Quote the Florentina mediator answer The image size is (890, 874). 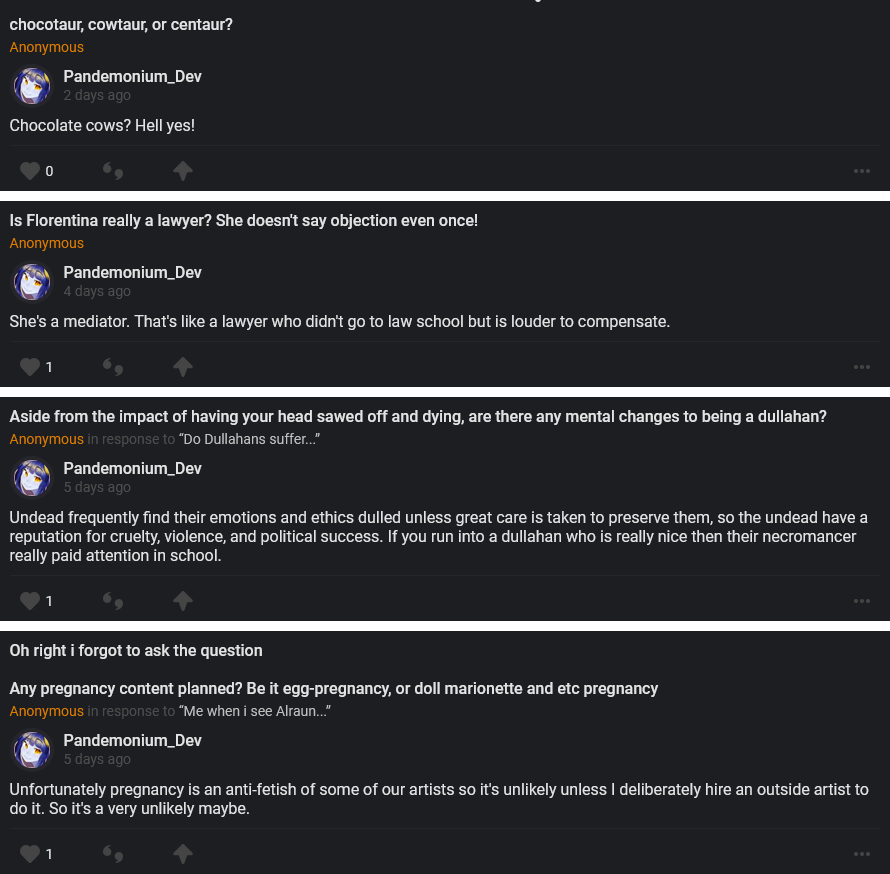(113, 367)
